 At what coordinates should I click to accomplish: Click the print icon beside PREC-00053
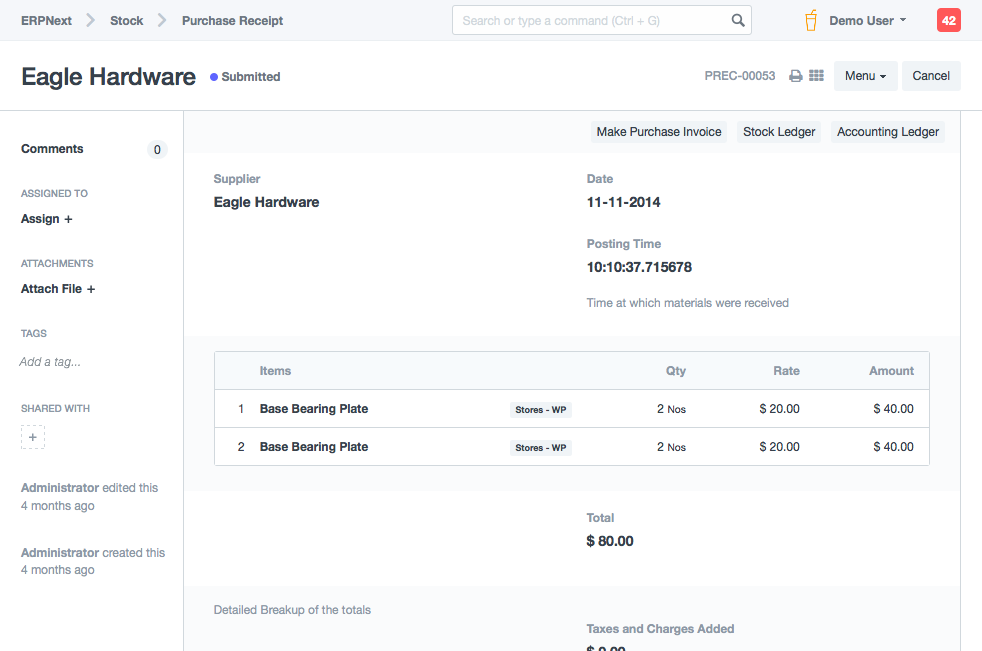coord(796,76)
